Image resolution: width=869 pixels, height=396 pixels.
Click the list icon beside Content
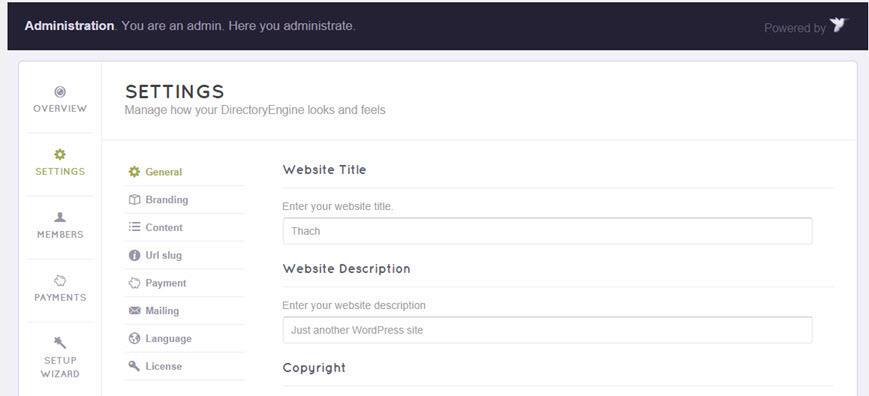tap(134, 227)
